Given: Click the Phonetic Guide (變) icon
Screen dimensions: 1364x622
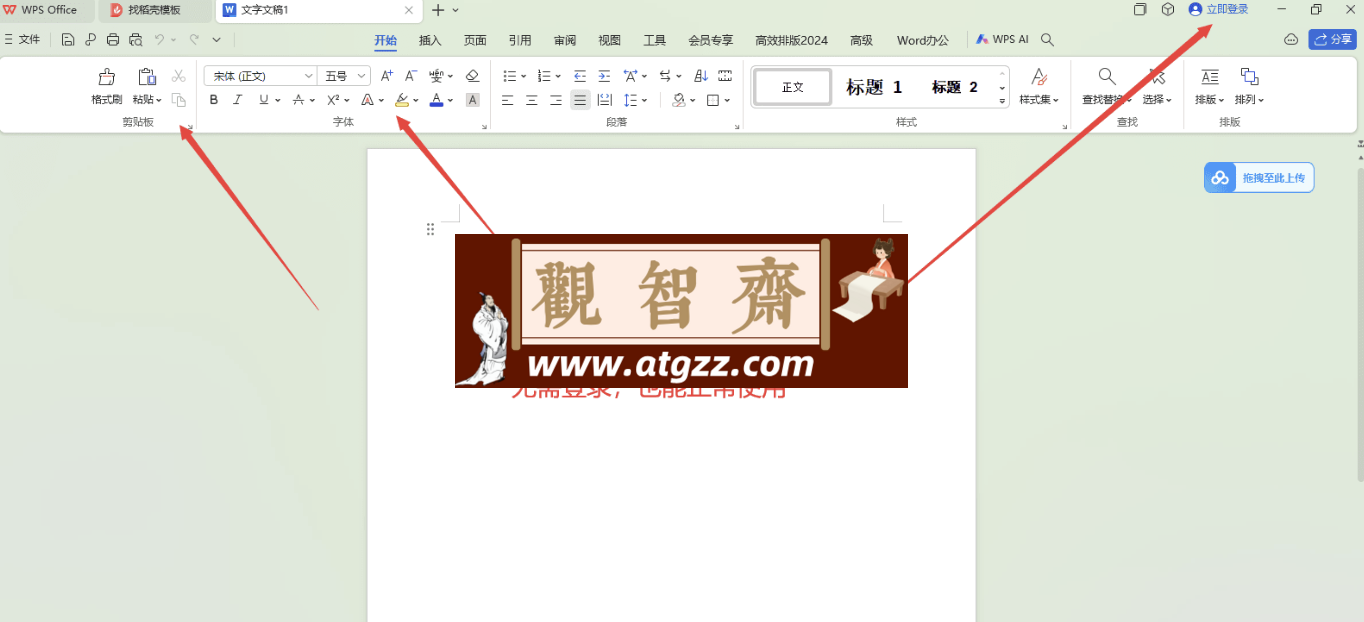Looking at the screenshot, I should (x=436, y=76).
